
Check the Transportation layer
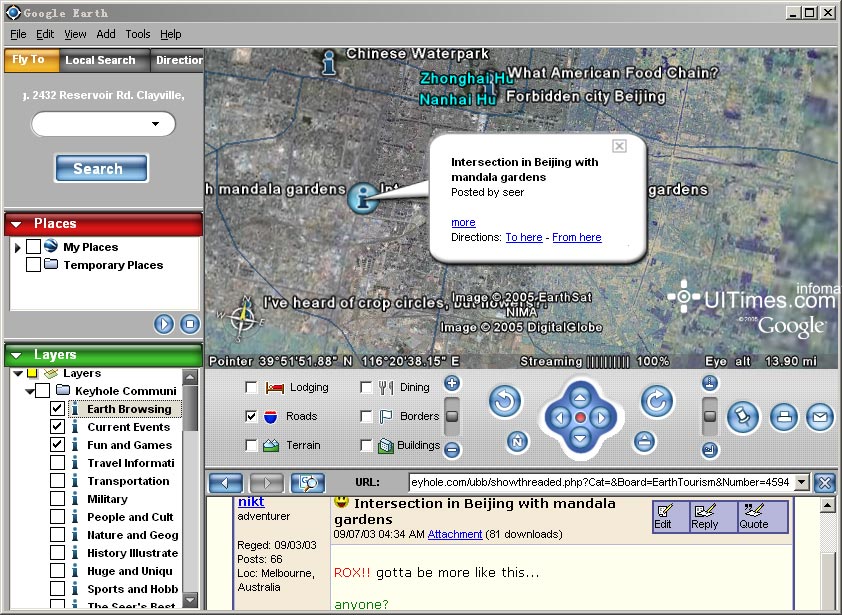coord(57,481)
